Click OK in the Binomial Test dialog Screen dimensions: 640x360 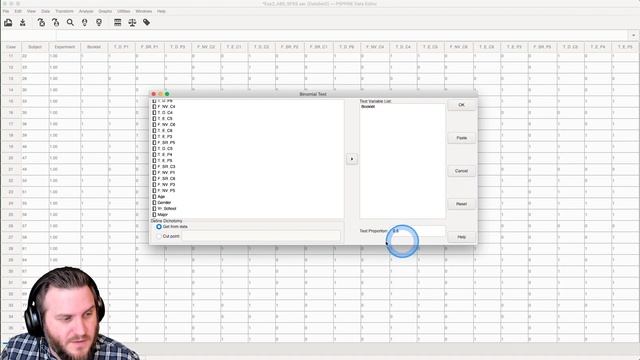(461, 105)
